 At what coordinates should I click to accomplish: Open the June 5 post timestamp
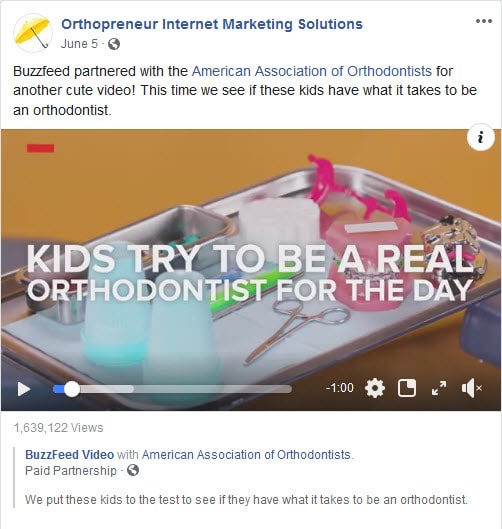tap(79, 44)
